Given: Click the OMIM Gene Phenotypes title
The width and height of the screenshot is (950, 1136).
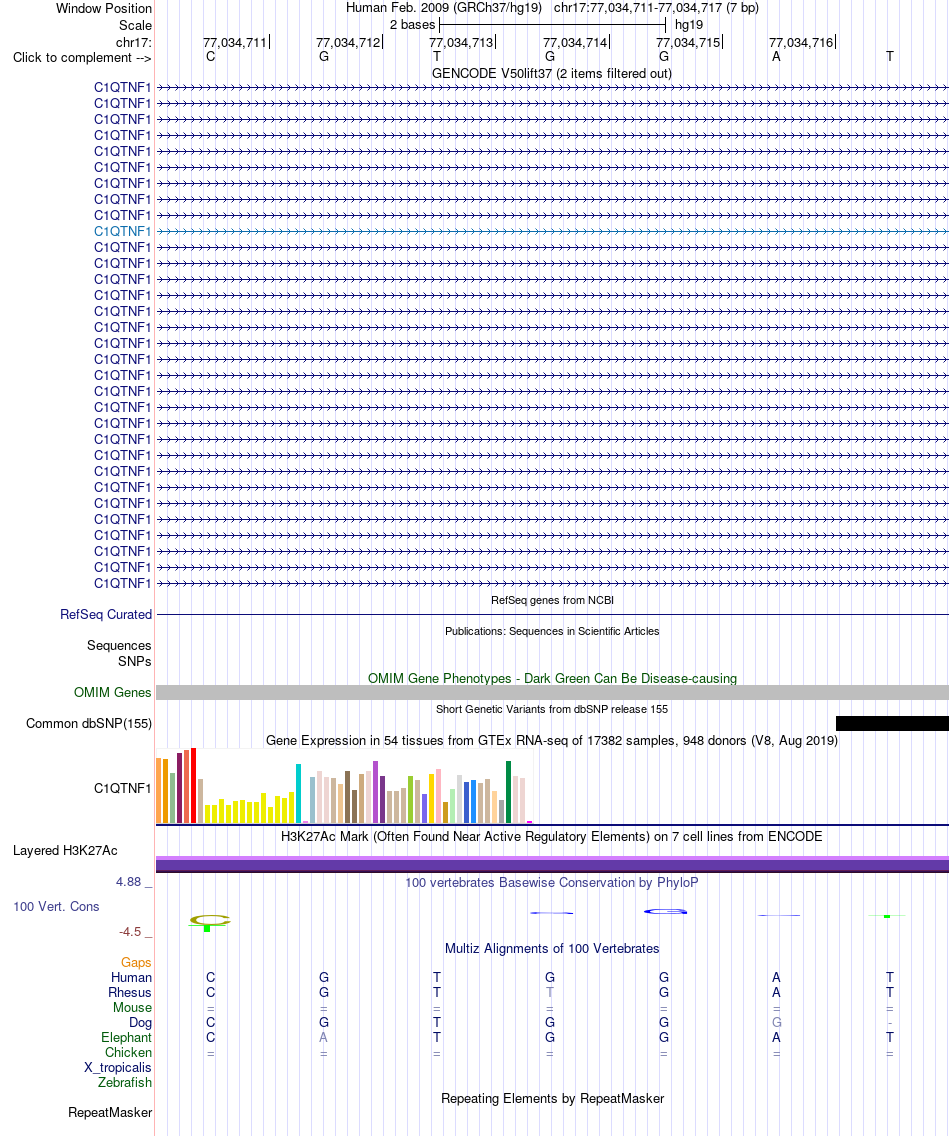Looking at the screenshot, I should 552,678.
